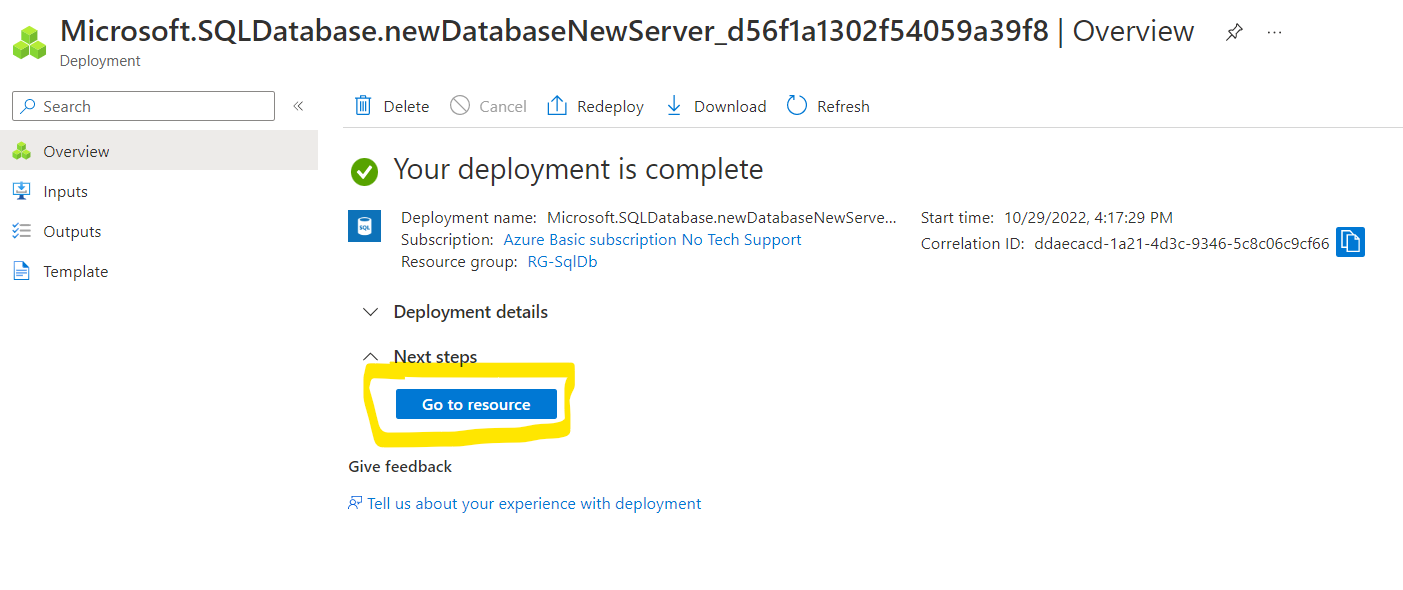Click the Template document icon

point(22,271)
